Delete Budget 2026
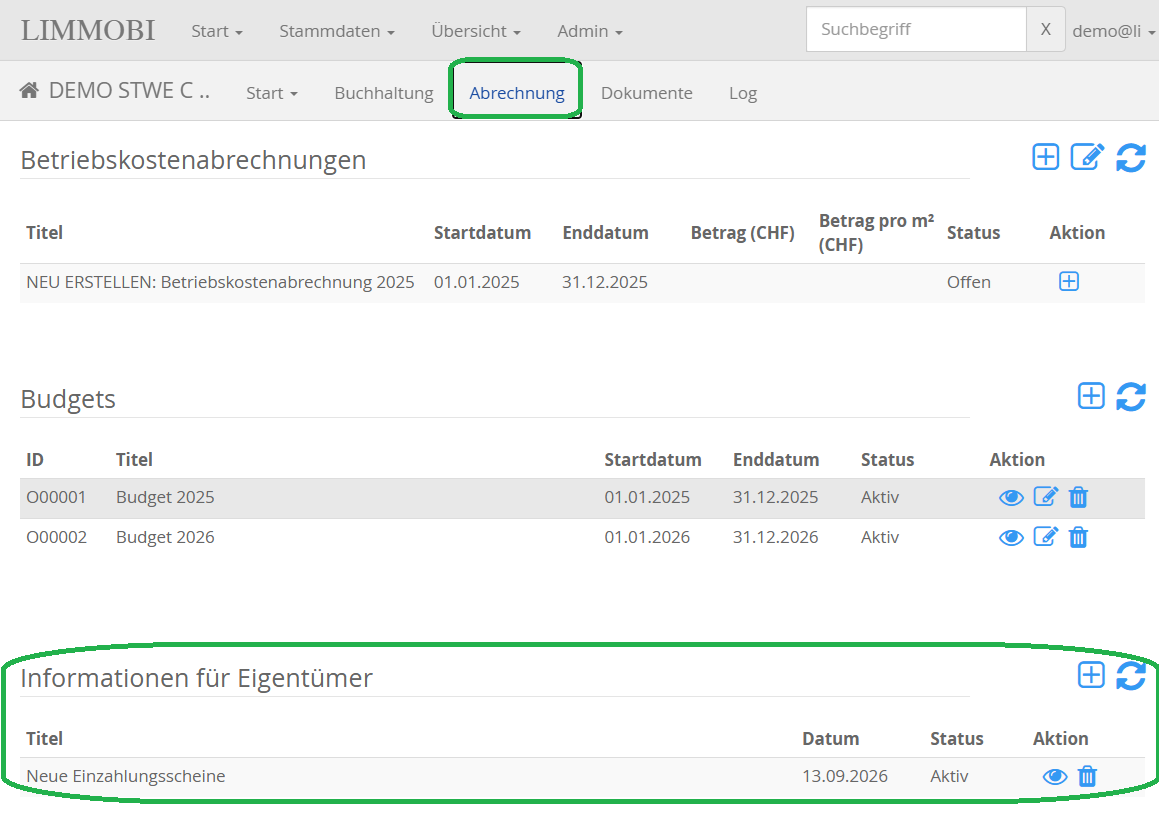This screenshot has height=829, width=1159. [1078, 537]
